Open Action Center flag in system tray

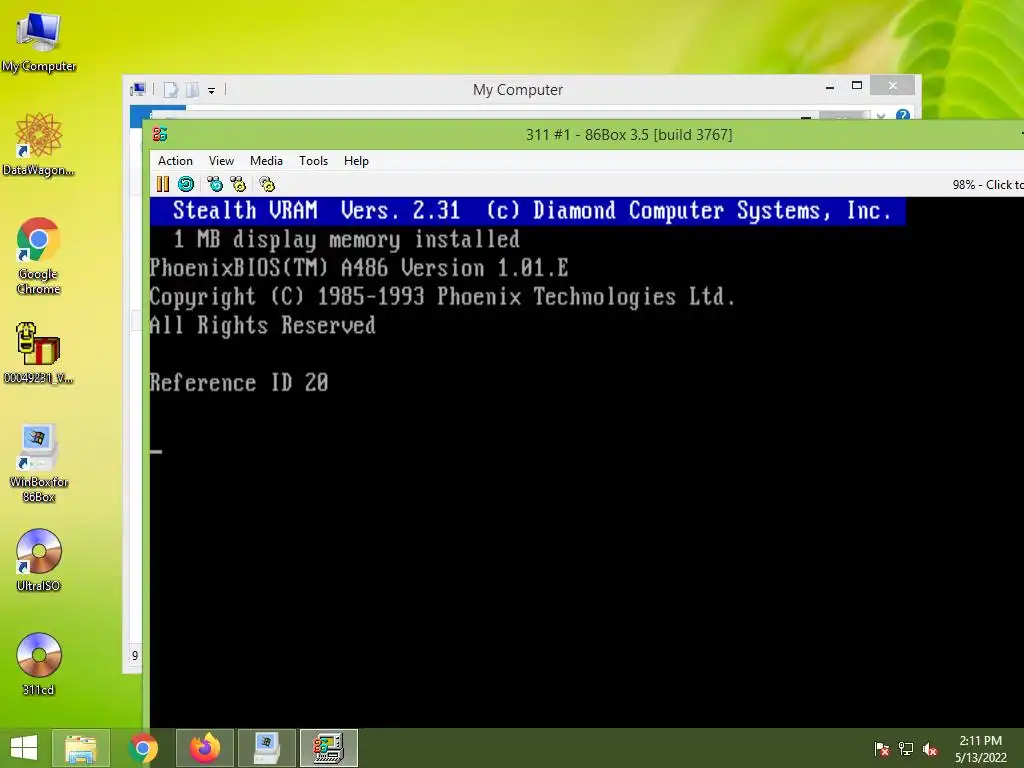click(x=882, y=749)
